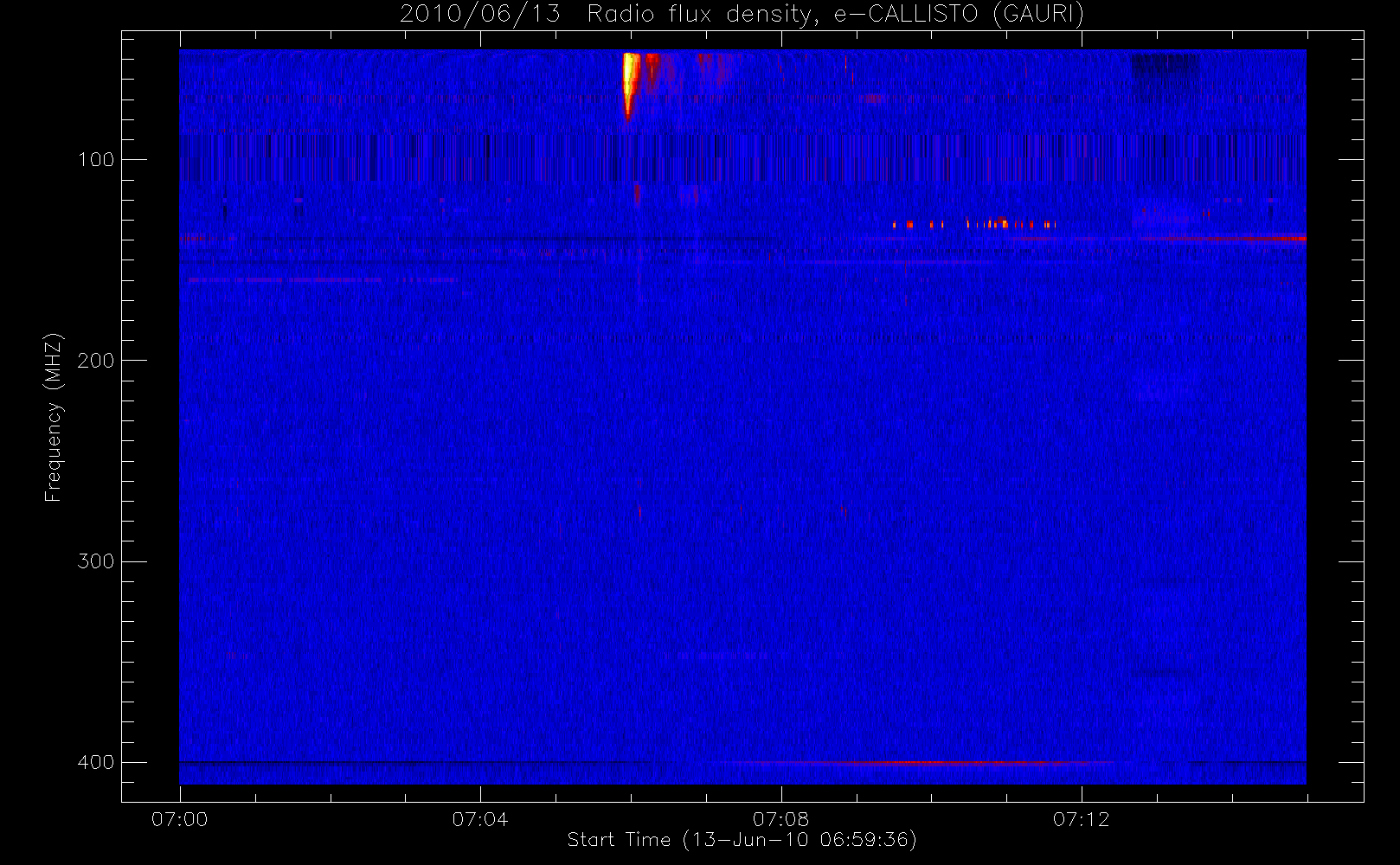Select the '200' frequency tick label
This screenshot has width=1400, height=865.
pos(96,361)
